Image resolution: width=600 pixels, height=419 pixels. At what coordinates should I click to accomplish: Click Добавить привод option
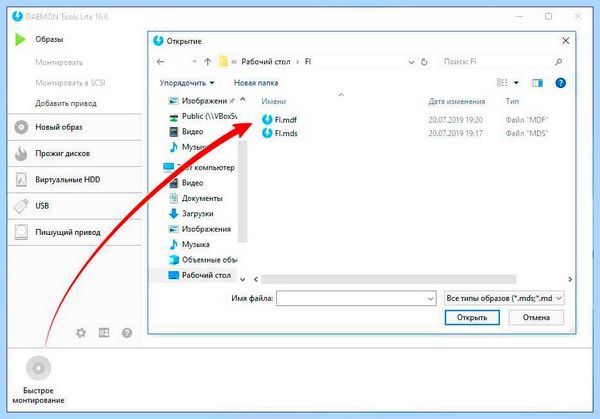tap(66, 103)
